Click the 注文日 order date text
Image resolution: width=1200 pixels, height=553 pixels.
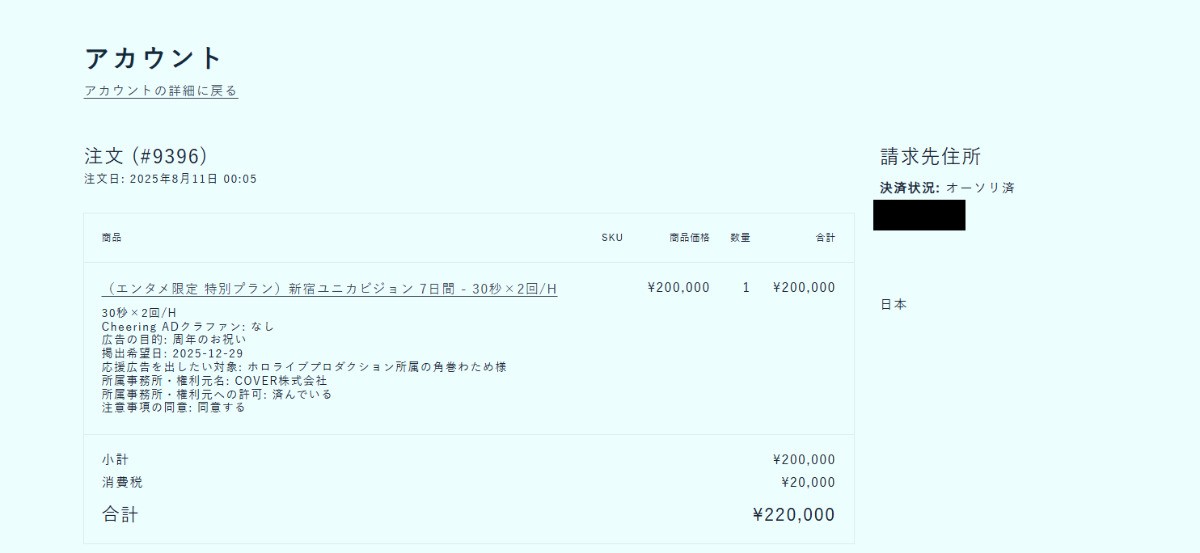tap(170, 179)
